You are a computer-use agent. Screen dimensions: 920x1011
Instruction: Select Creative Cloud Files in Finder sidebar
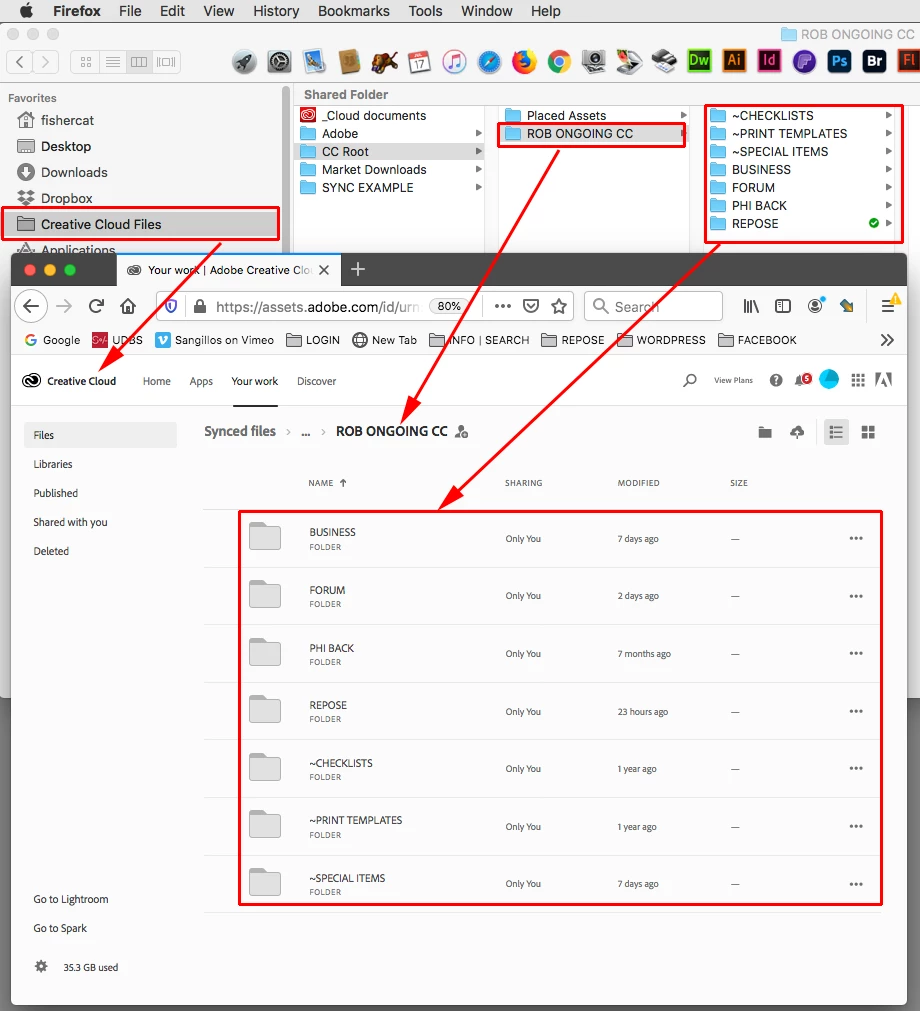pyautogui.click(x=141, y=224)
